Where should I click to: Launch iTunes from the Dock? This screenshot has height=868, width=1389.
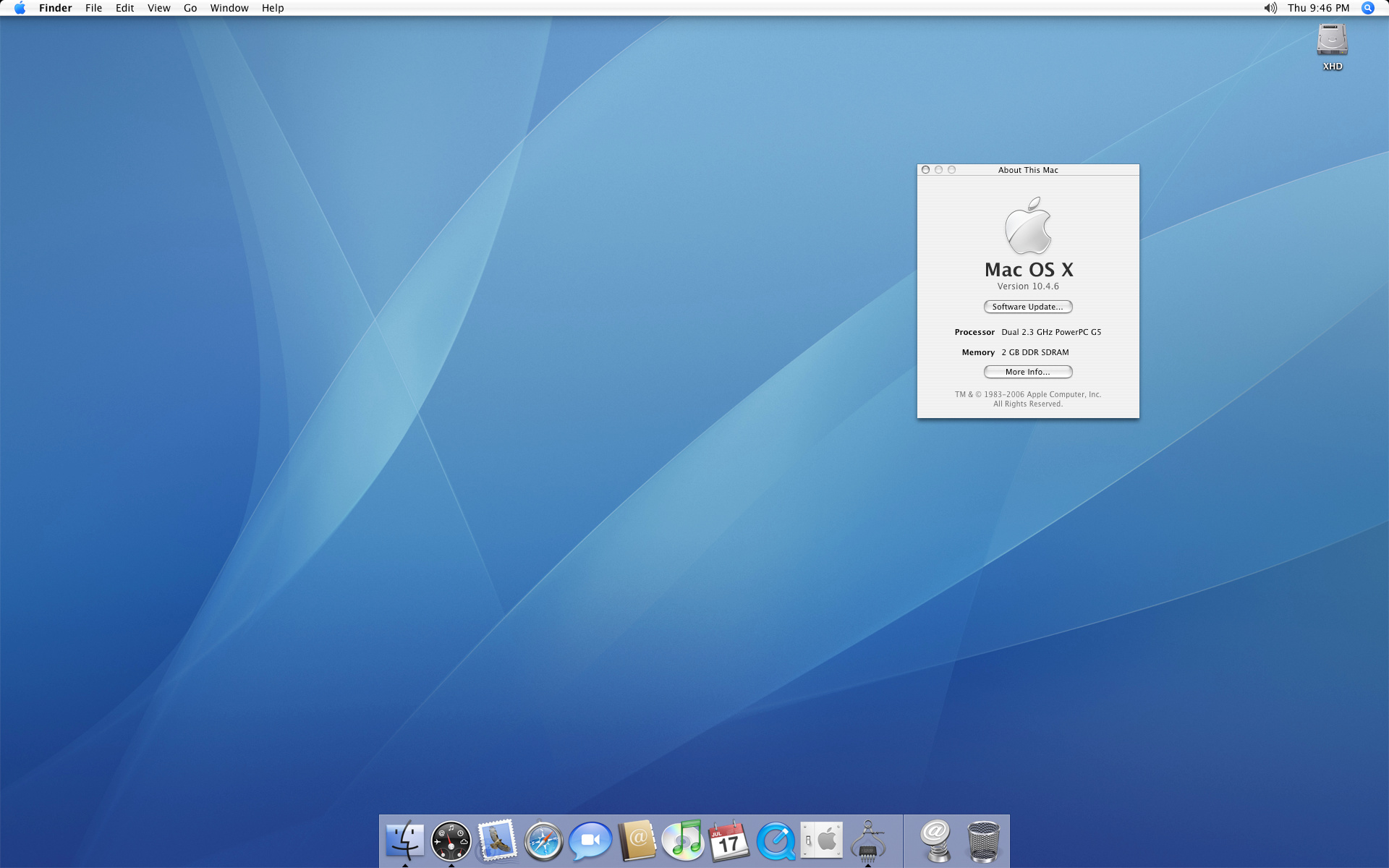(682, 841)
